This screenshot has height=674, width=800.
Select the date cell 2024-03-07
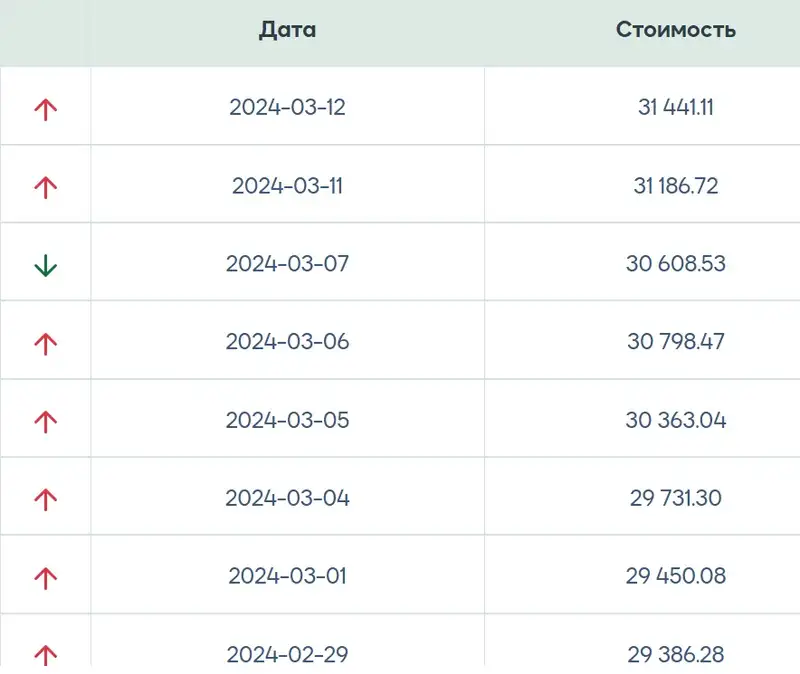tap(287, 264)
